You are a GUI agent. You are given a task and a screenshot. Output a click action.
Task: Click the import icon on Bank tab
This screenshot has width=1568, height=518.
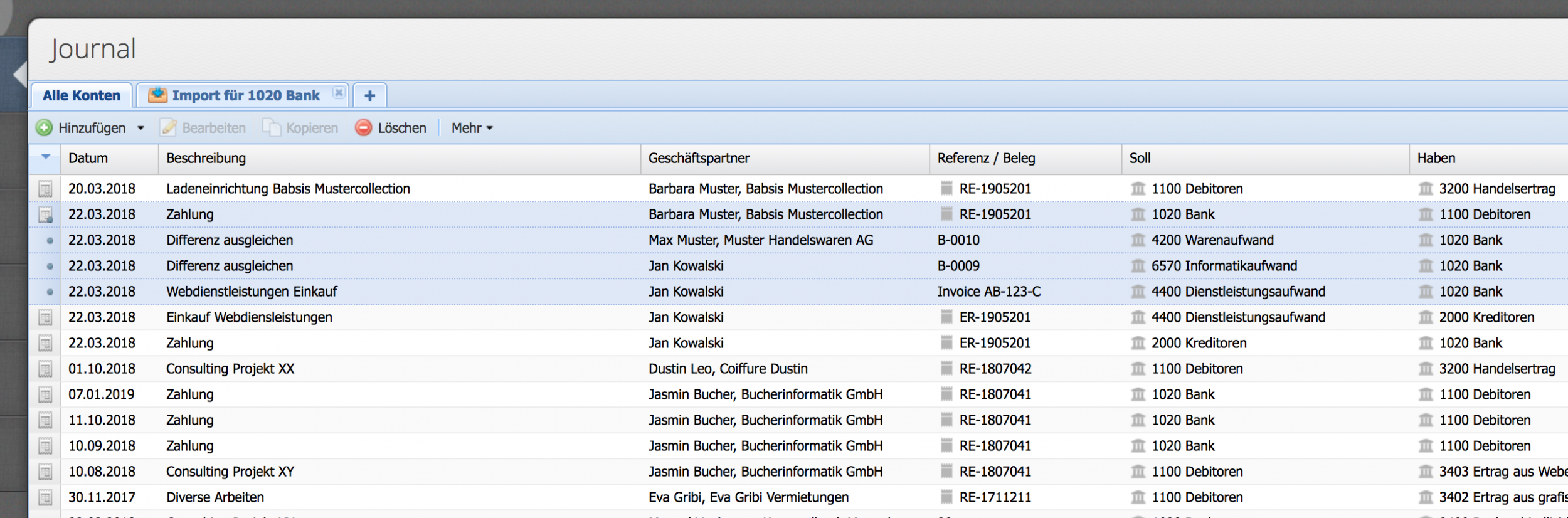pyautogui.click(x=157, y=95)
